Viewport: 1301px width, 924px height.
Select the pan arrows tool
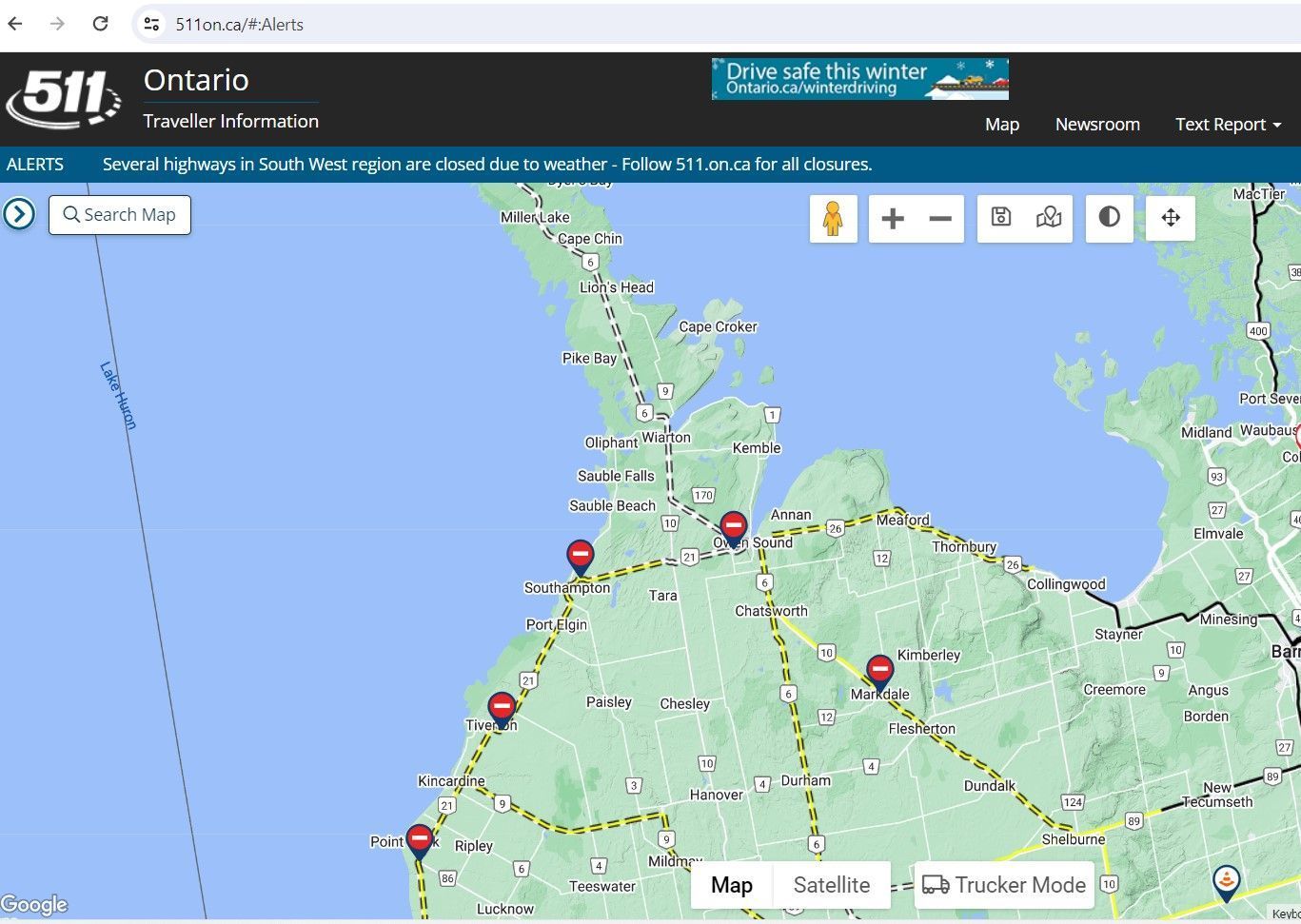coord(1170,217)
